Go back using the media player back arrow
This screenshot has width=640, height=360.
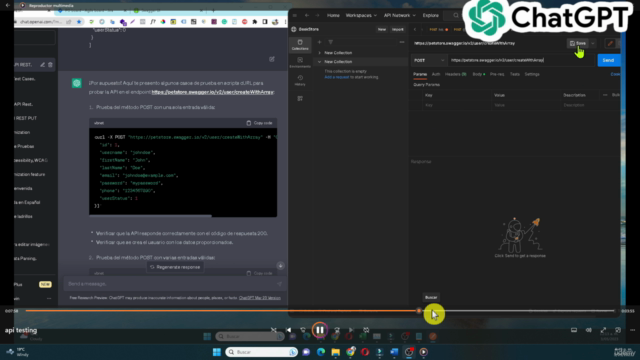(x=7, y=5)
